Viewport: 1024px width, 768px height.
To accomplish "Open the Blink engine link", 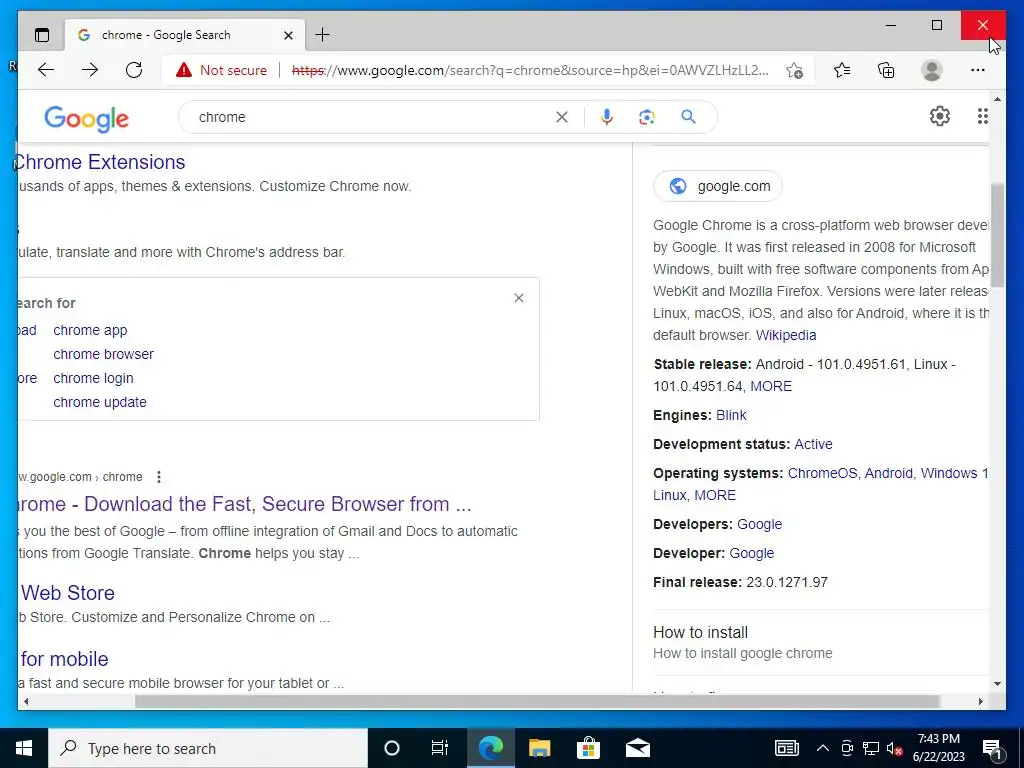I will click(x=731, y=415).
